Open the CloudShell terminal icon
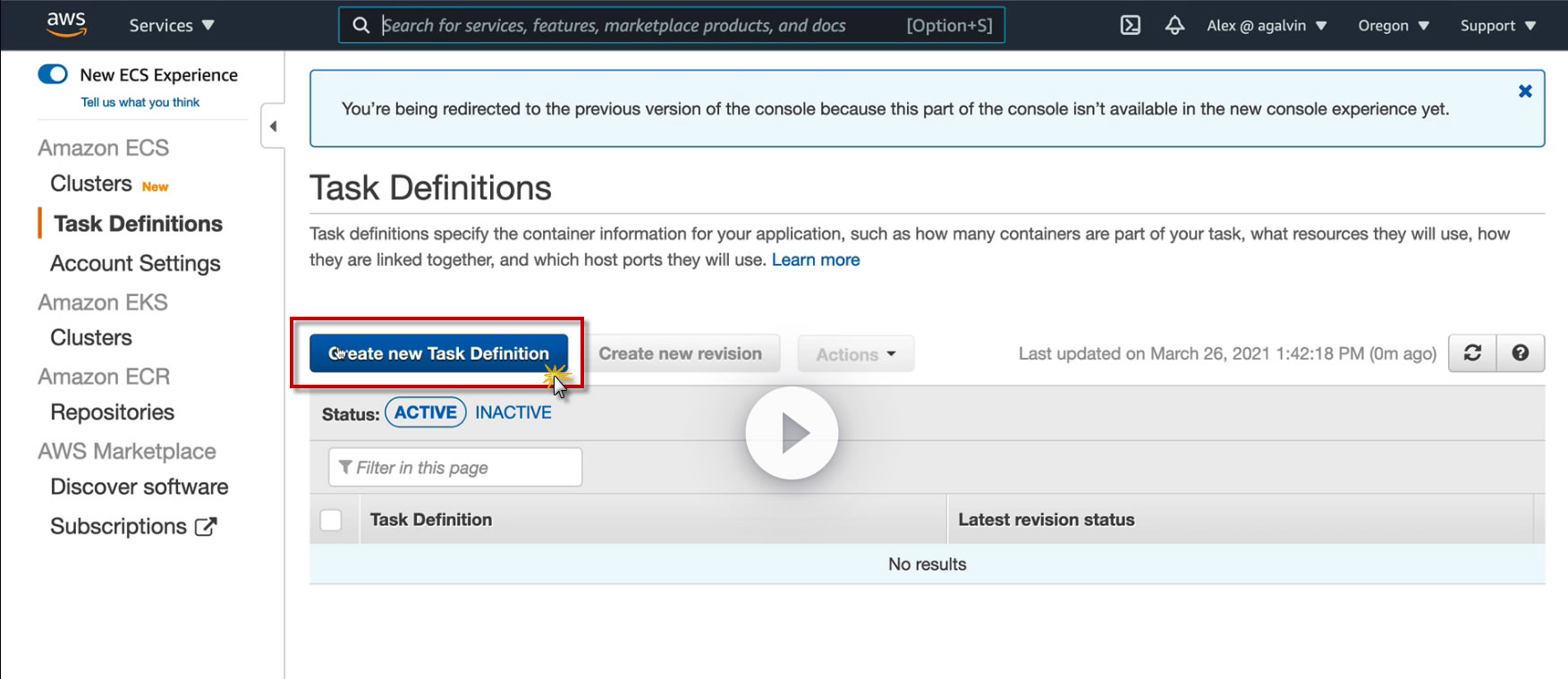The height and width of the screenshot is (679, 1568). (1131, 25)
